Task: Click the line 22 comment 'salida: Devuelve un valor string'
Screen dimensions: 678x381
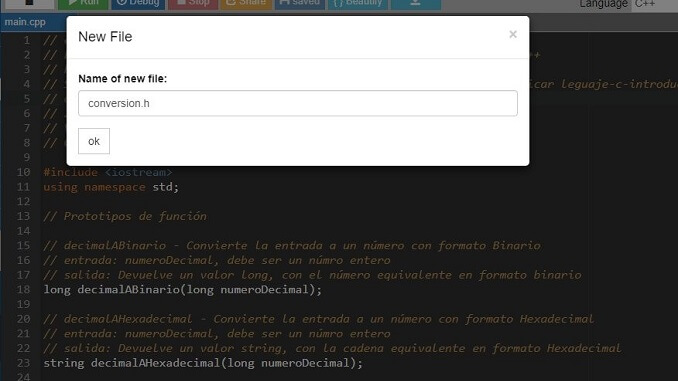Action: 332,349
